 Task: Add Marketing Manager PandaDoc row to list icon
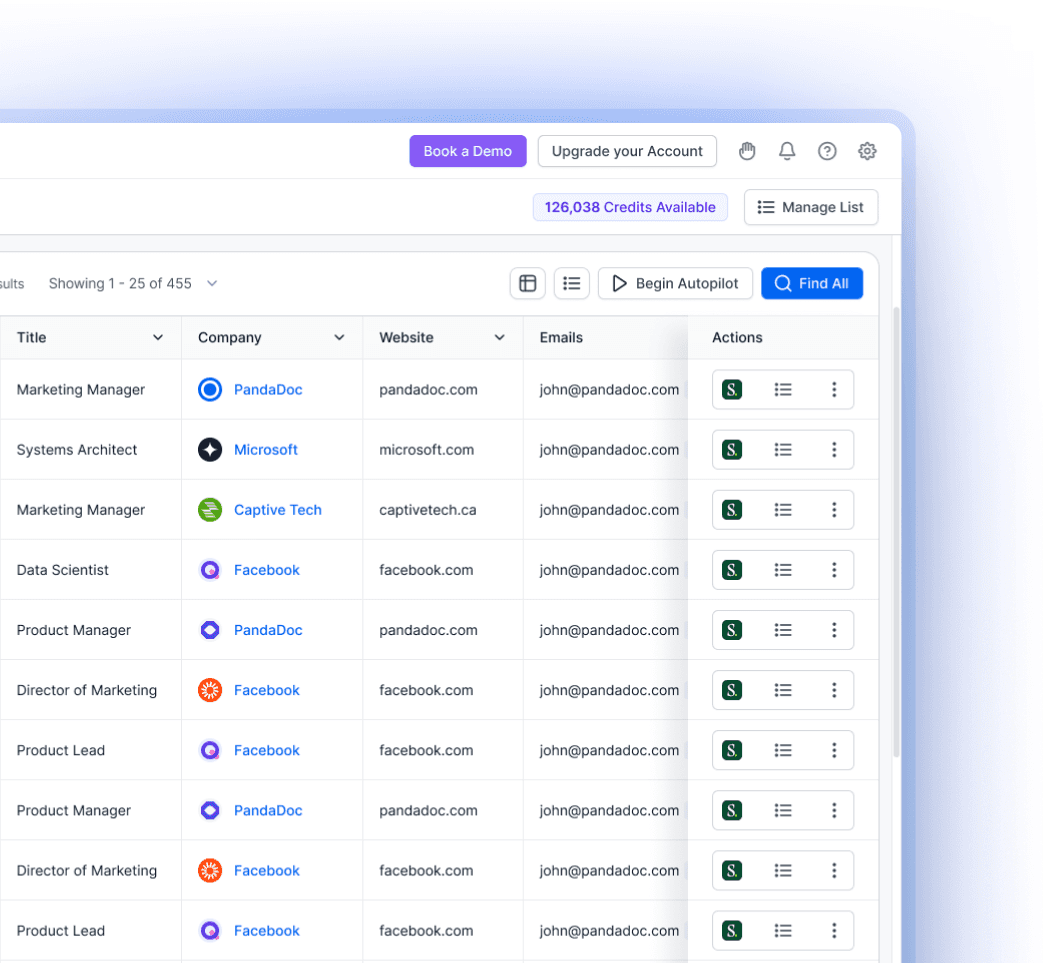(x=783, y=390)
